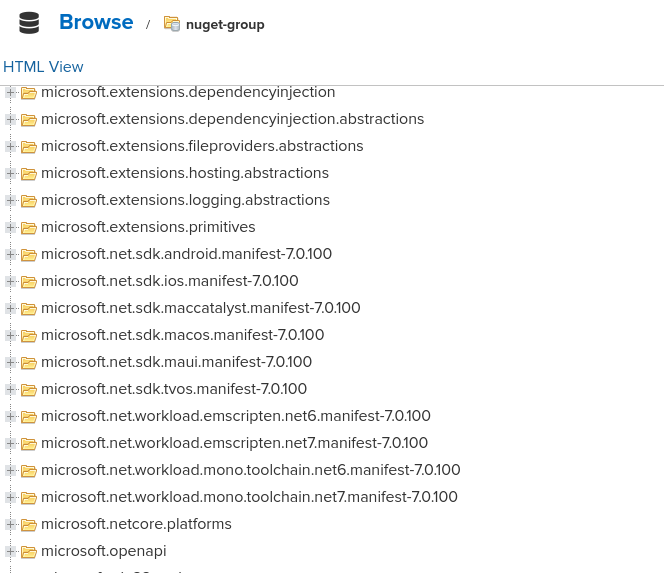Click folder icon of microsoft.net.workload.emscripten.net7.manifest-7.0.100
The image size is (664, 573).
pyautogui.click(x=29, y=444)
